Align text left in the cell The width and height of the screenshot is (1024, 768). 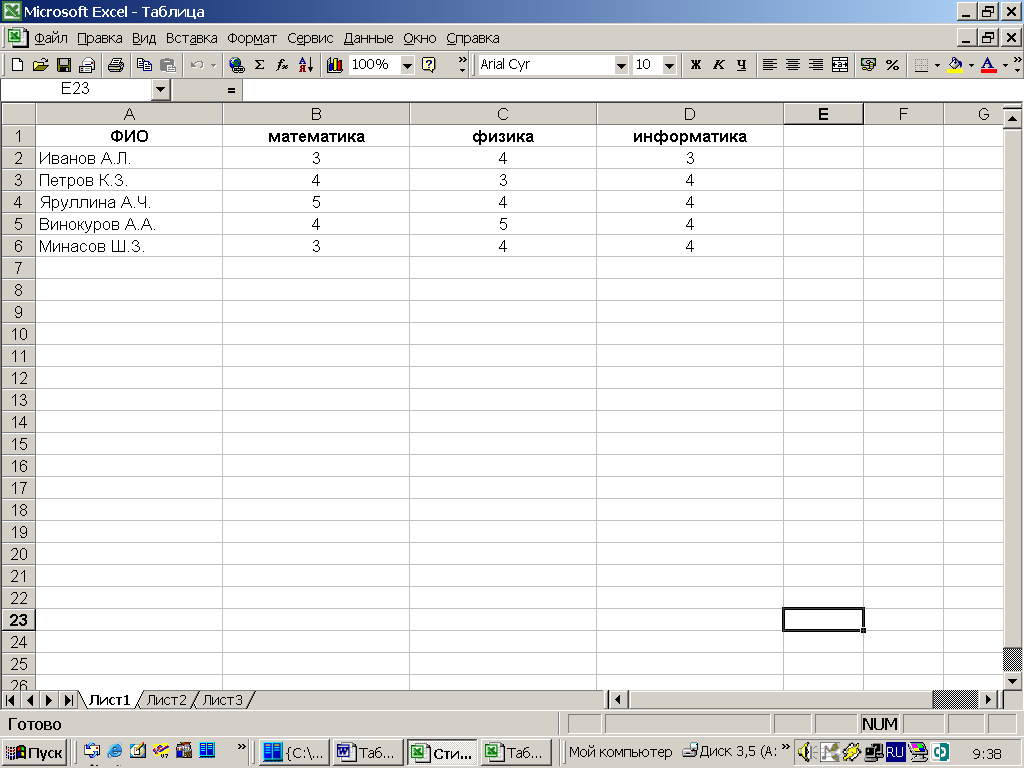[770, 65]
